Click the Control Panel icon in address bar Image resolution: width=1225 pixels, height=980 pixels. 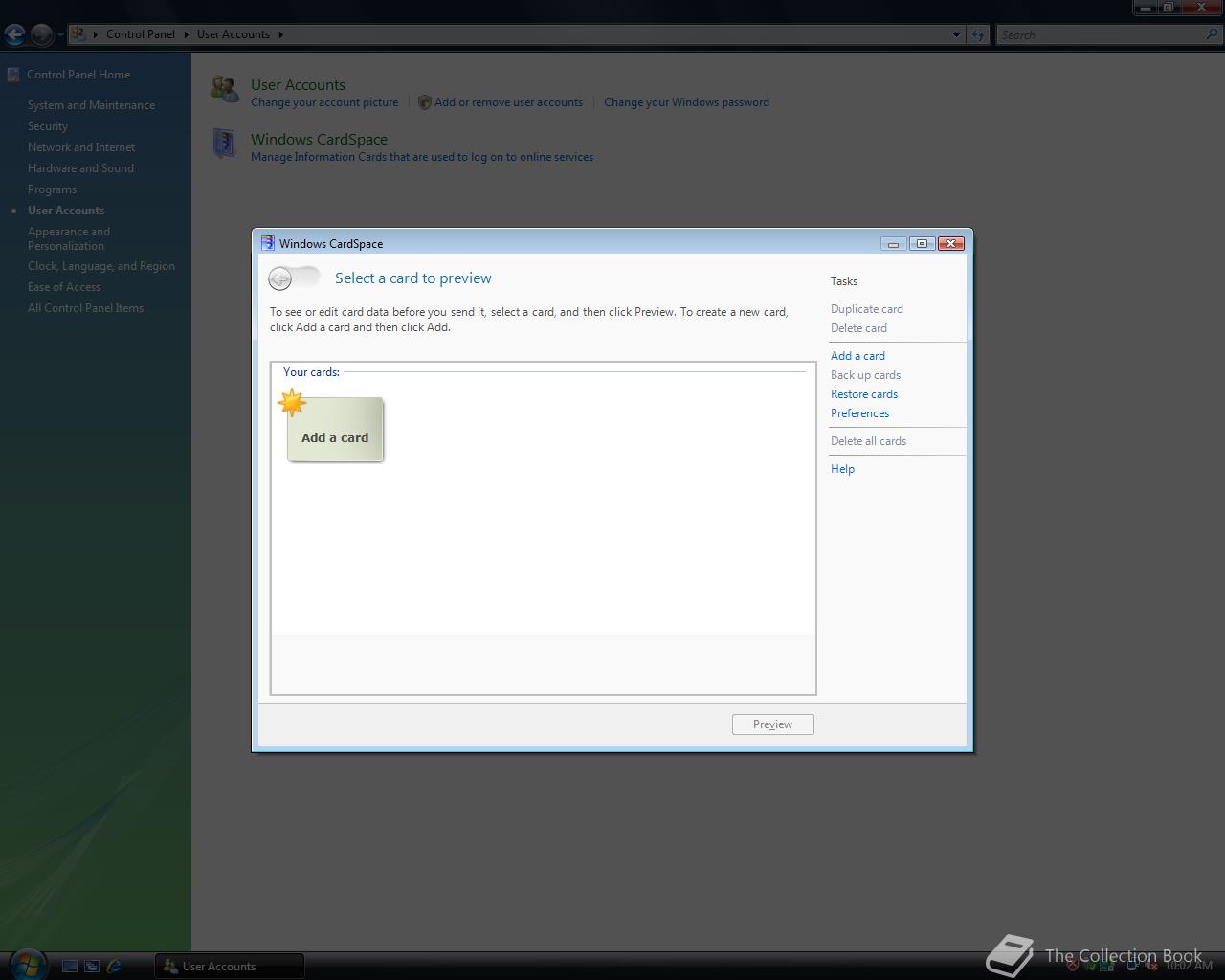point(78,34)
